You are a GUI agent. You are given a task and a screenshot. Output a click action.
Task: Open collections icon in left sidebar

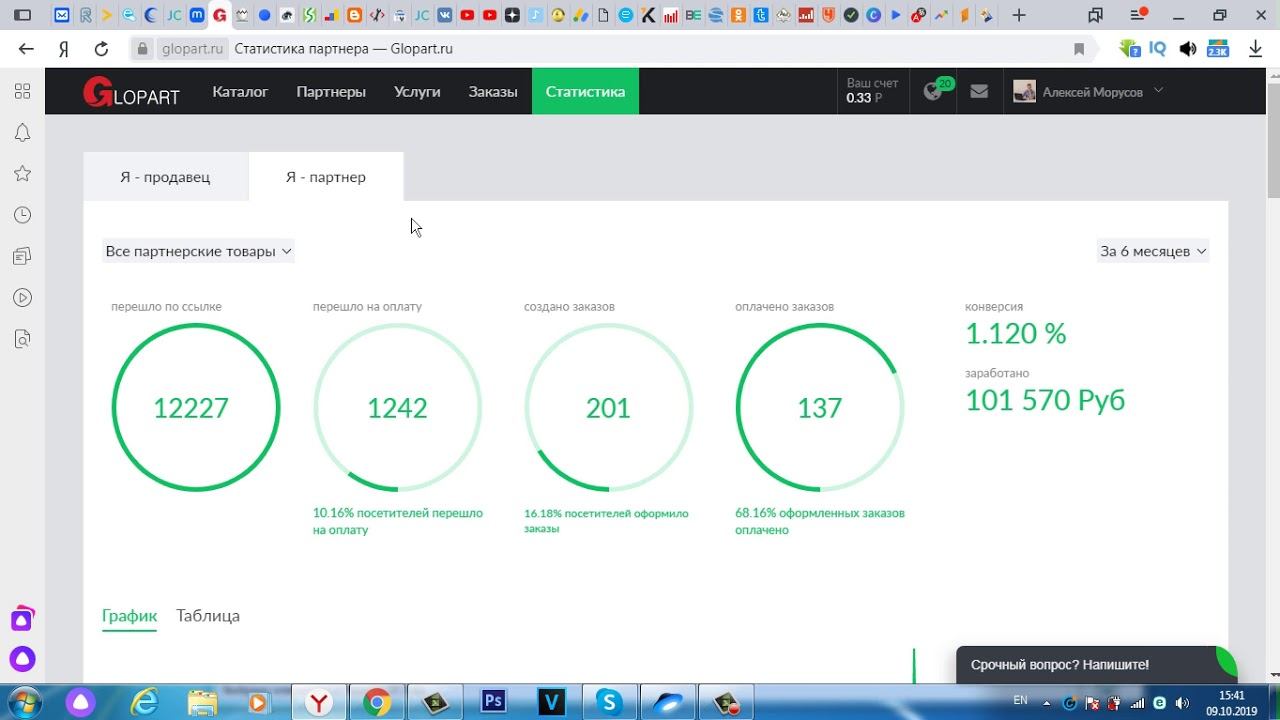tap(22, 257)
